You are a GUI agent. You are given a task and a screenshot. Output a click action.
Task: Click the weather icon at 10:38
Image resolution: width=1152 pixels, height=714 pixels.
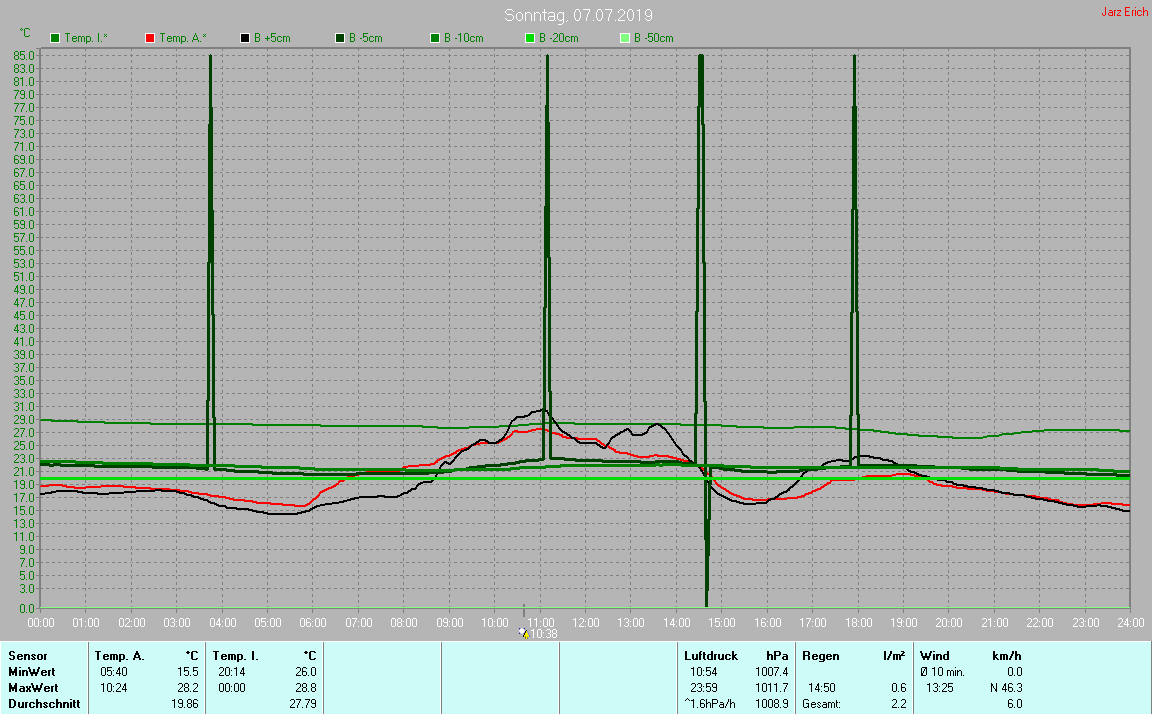[523, 633]
